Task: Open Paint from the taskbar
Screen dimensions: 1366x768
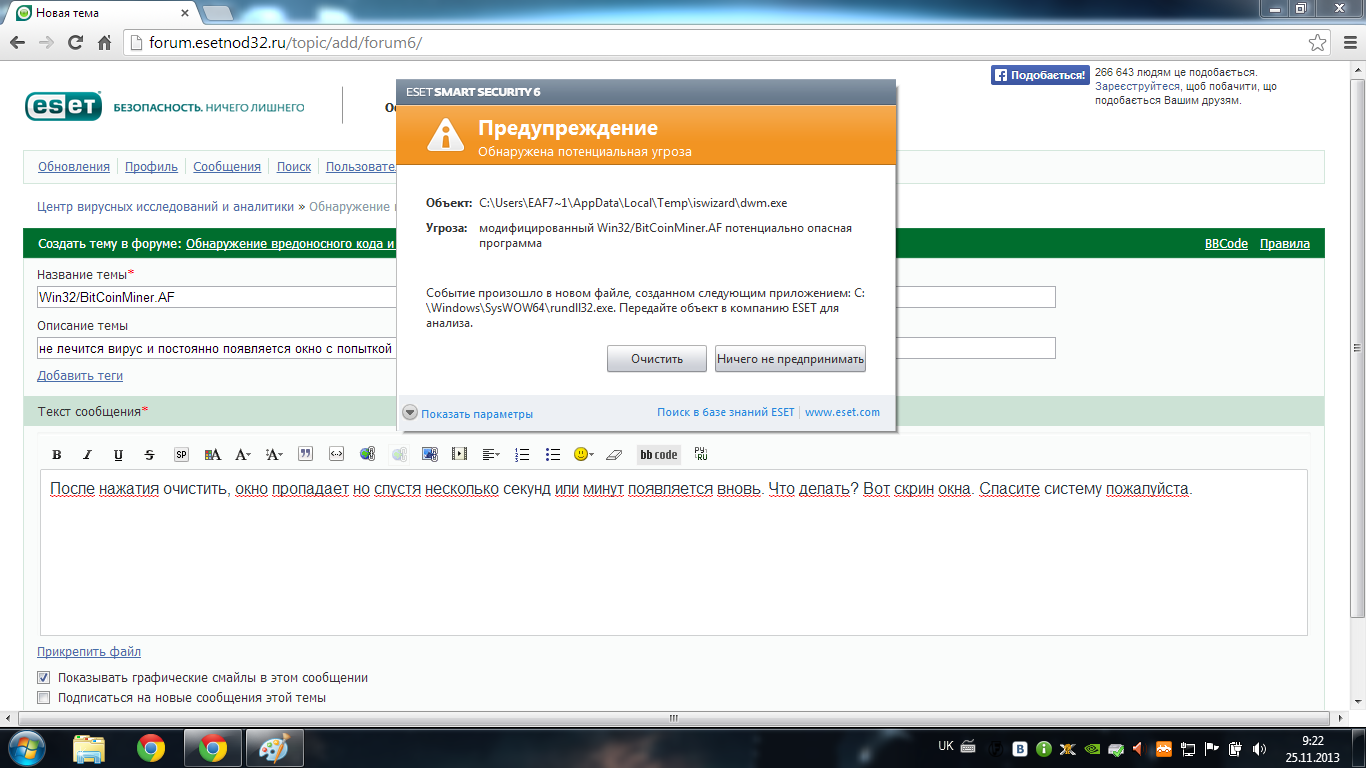Action: point(273,747)
